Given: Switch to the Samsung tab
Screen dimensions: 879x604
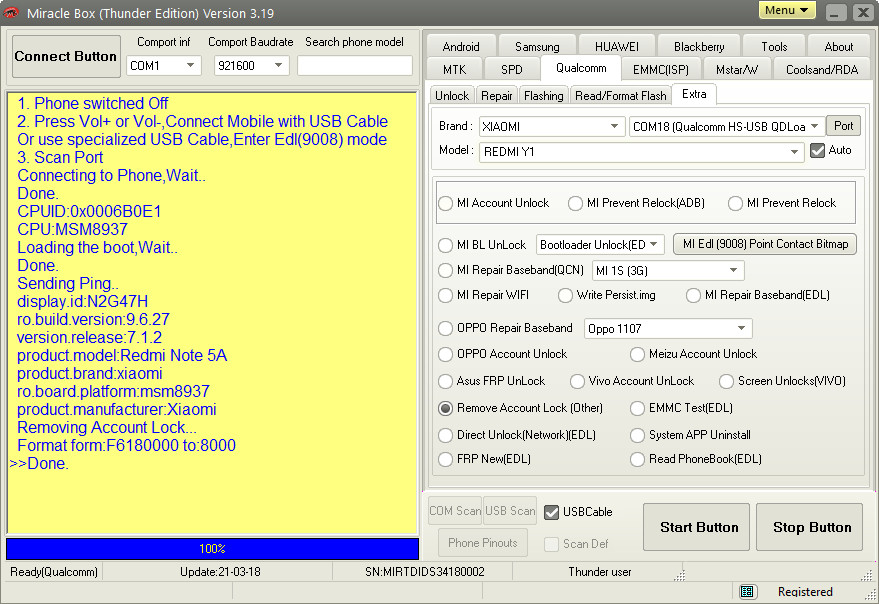Looking at the screenshot, I should click(x=537, y=47).
